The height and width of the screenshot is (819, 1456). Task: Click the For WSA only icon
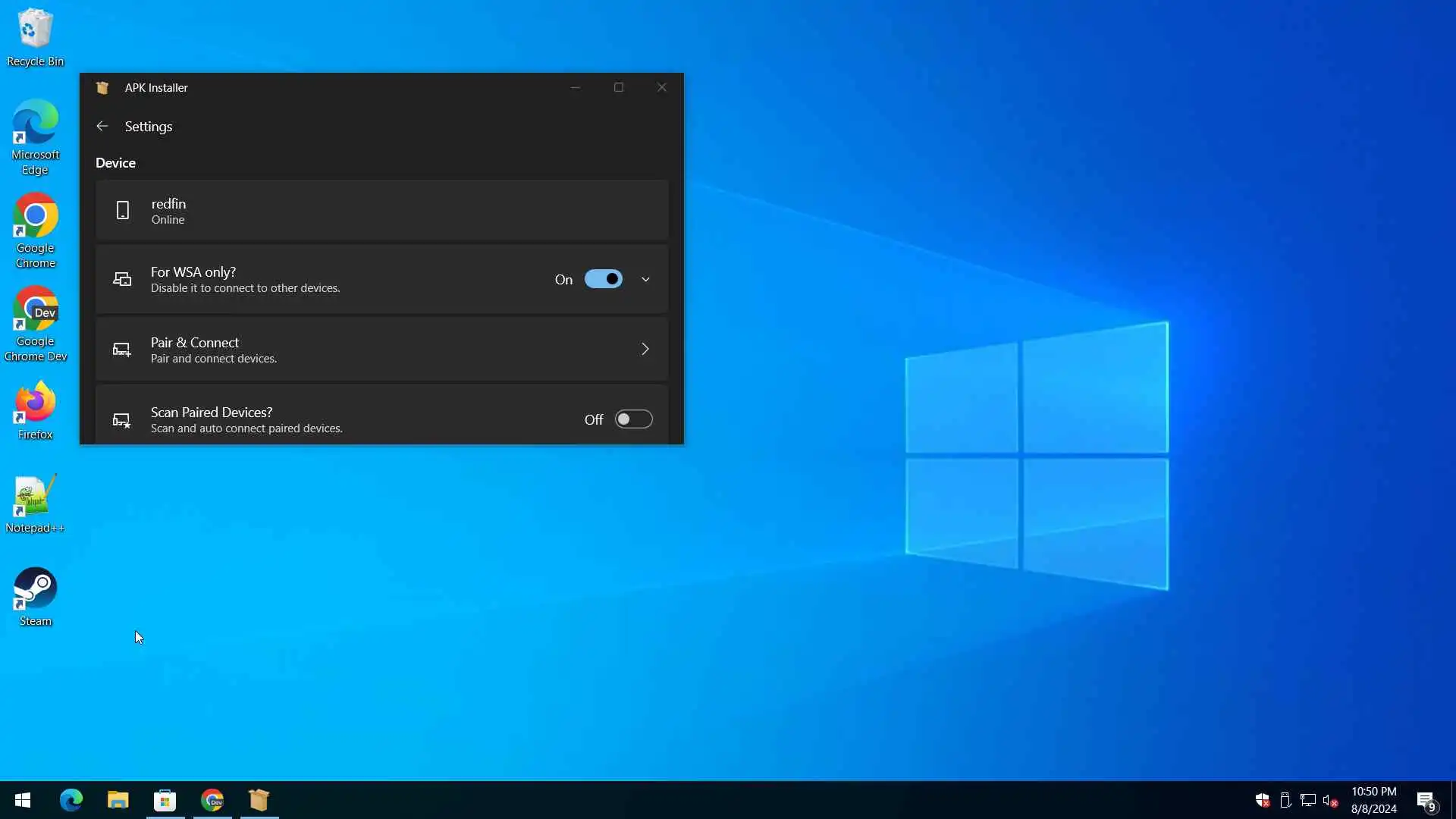(122, 279)
